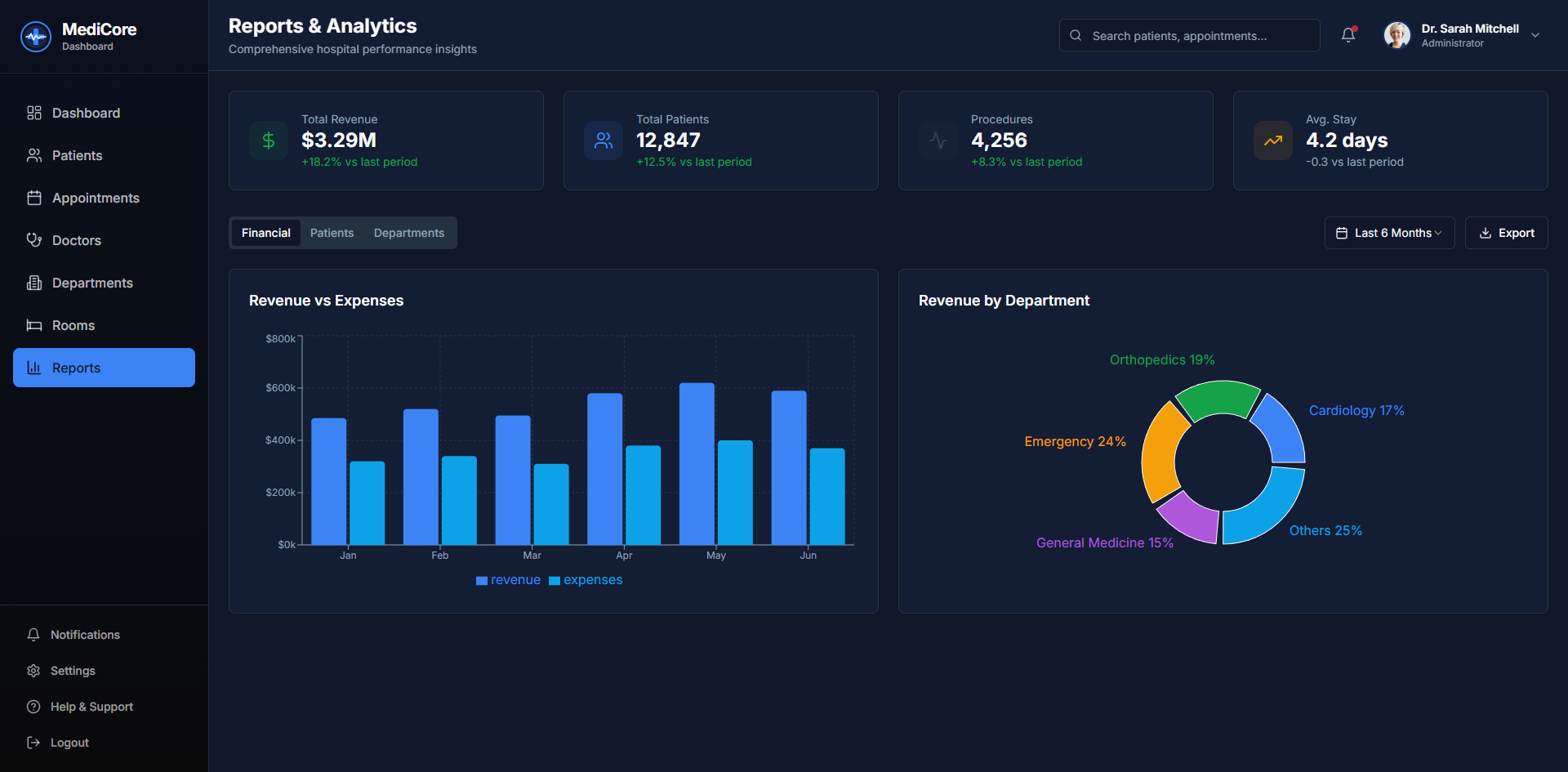Viewport: 1568px width, 772px height.
Task: Click the Rooms bed icon in sidebar
Action: click(34, 325)
